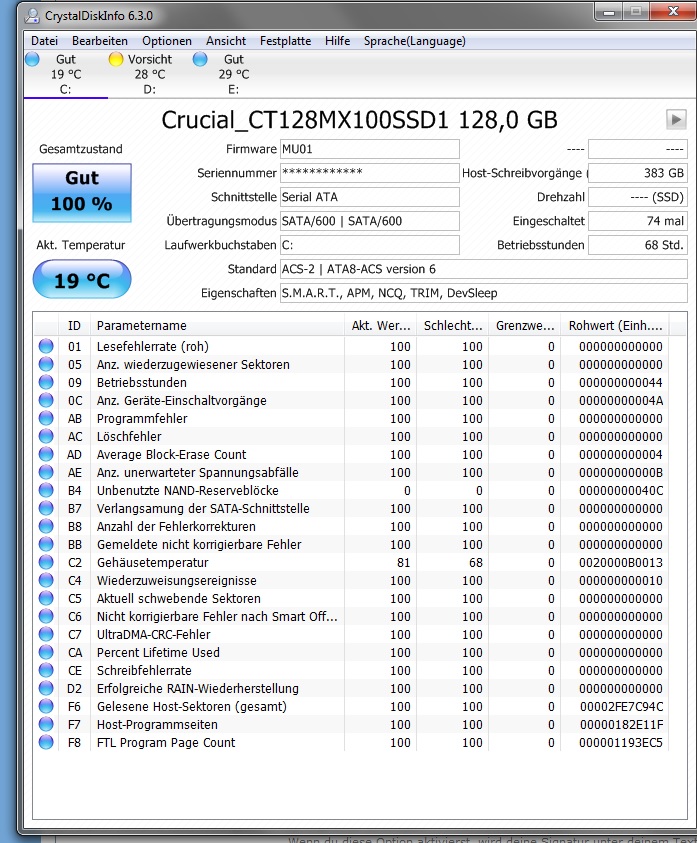Click the next disk arrow button
The height and width of the screenshot is (843, 697).
pyautogui.click(x=676, y=119)
